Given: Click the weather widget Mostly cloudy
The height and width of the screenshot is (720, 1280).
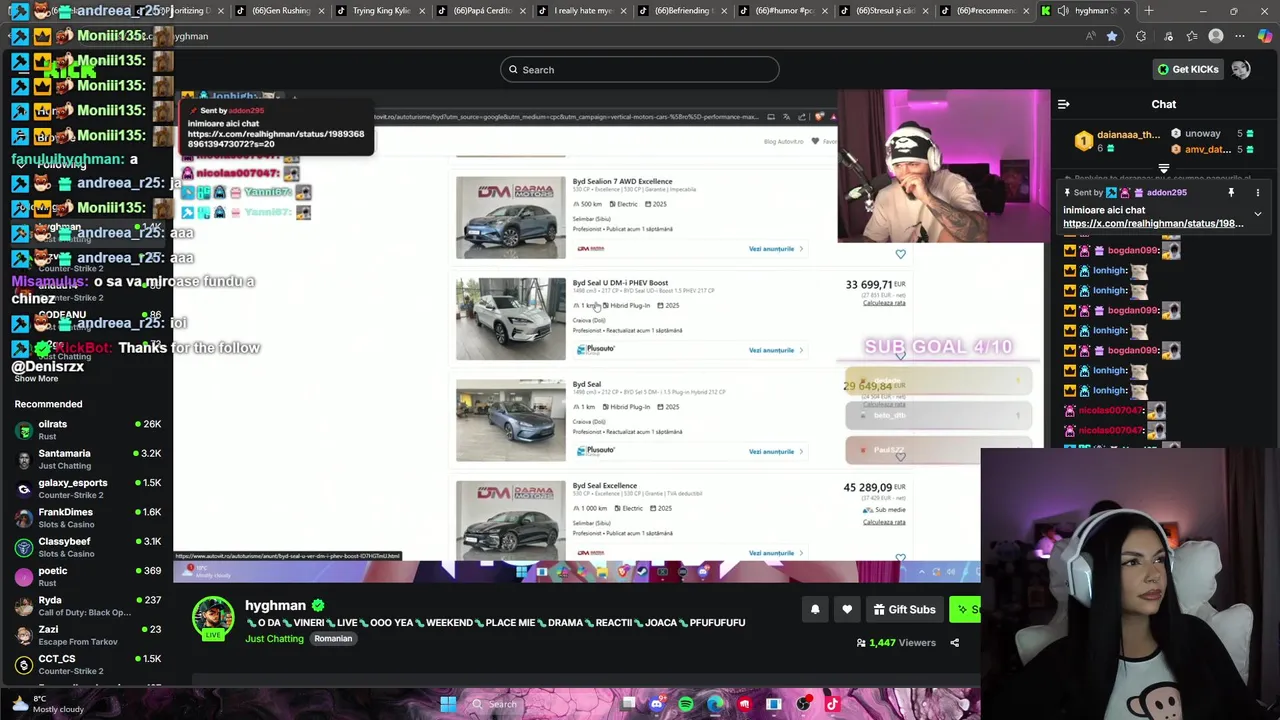Looking at the screenshot, I should click(47, 704).
